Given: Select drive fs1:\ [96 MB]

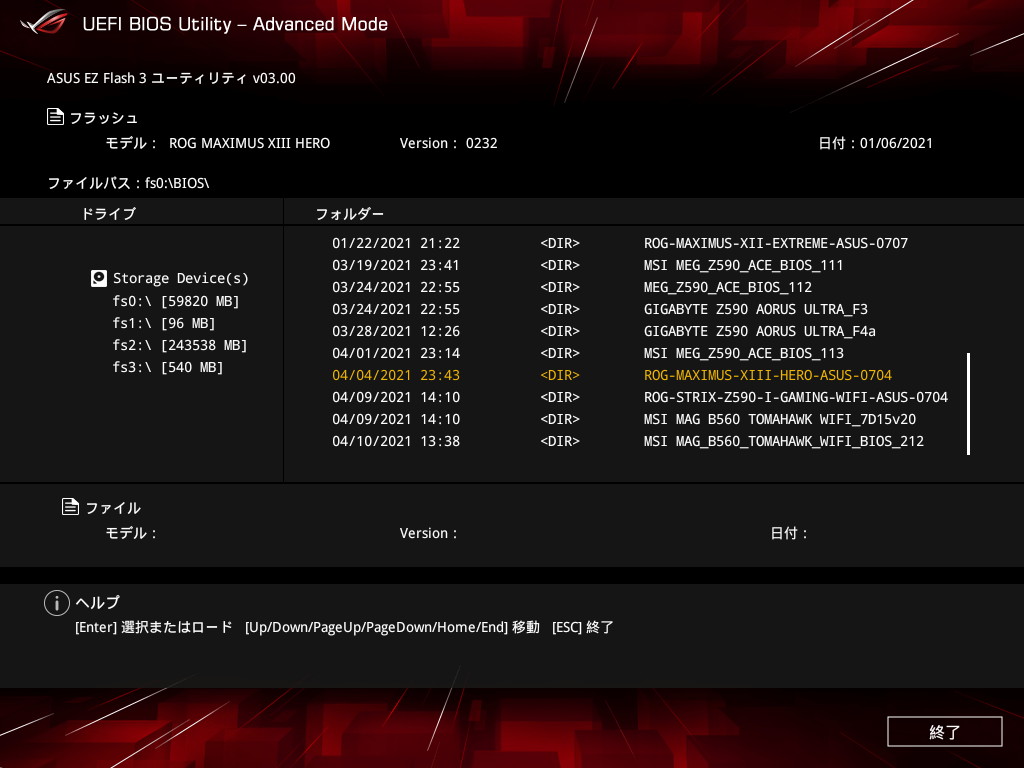Looking at the screenshot, I should 163,323.
